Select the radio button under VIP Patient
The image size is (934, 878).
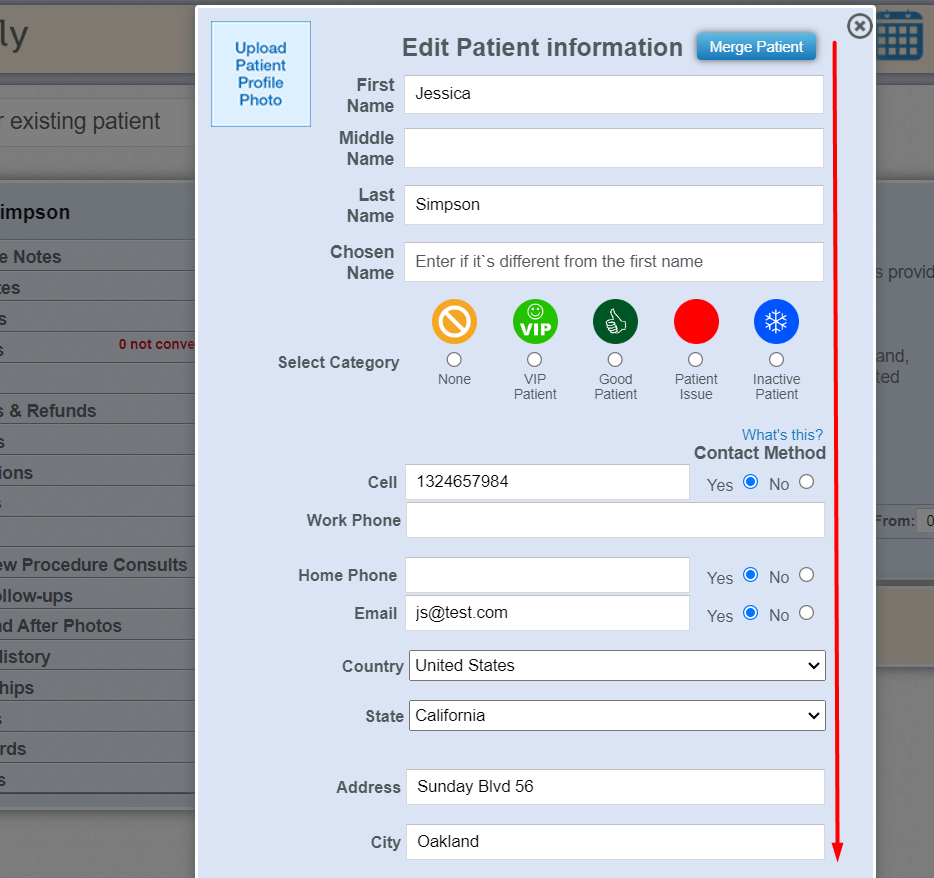point(535,359)
